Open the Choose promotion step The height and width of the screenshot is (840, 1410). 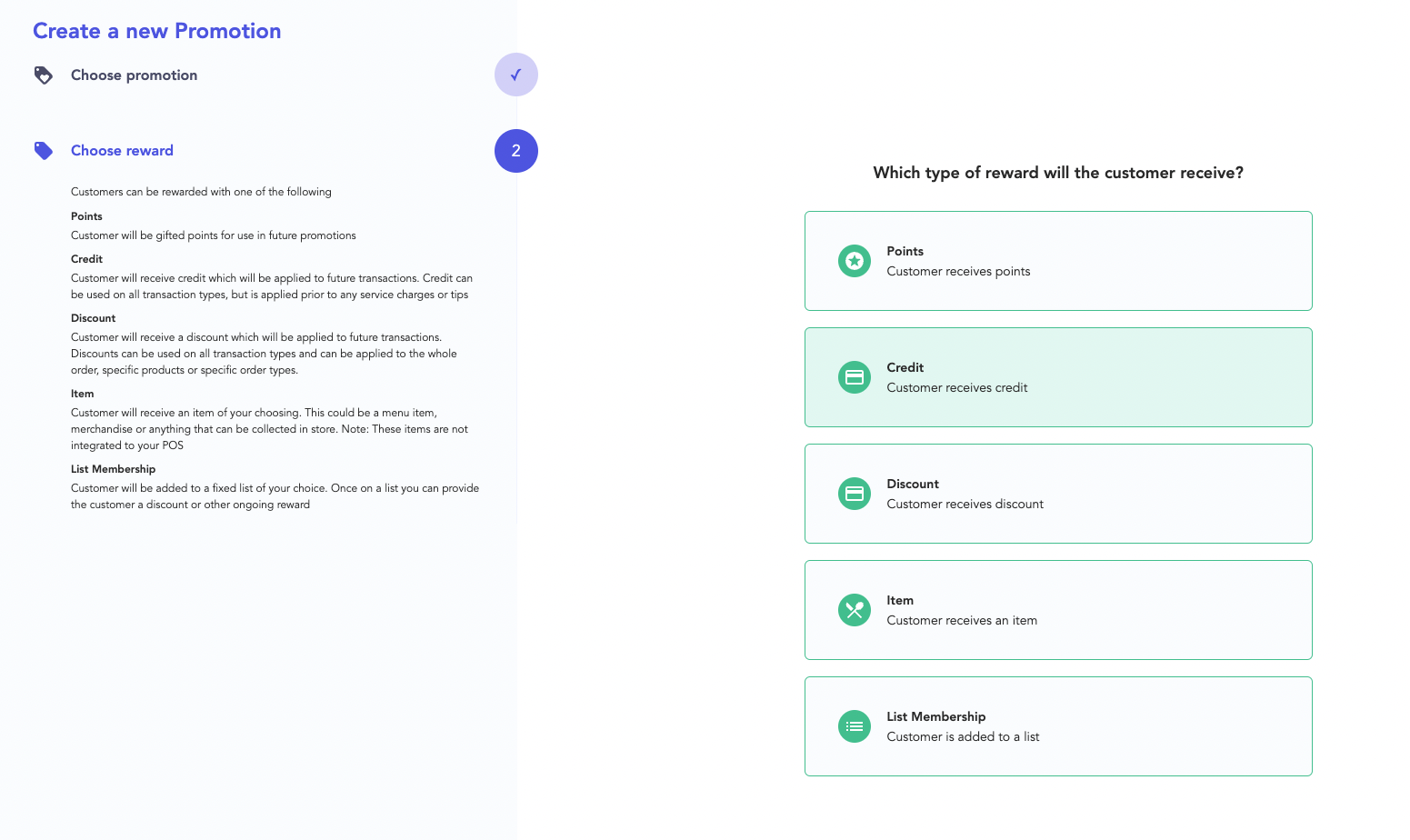point(134,75)
